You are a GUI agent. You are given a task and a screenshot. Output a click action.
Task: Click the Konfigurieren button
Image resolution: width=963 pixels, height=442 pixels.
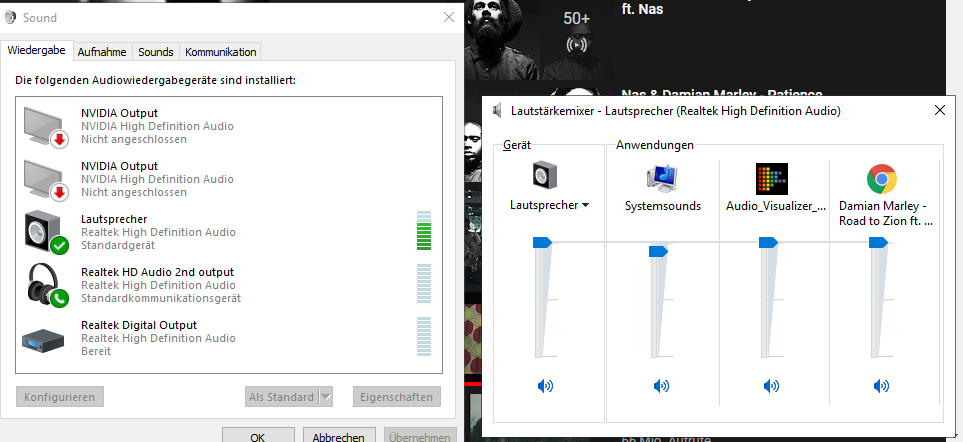pos(60,397)
